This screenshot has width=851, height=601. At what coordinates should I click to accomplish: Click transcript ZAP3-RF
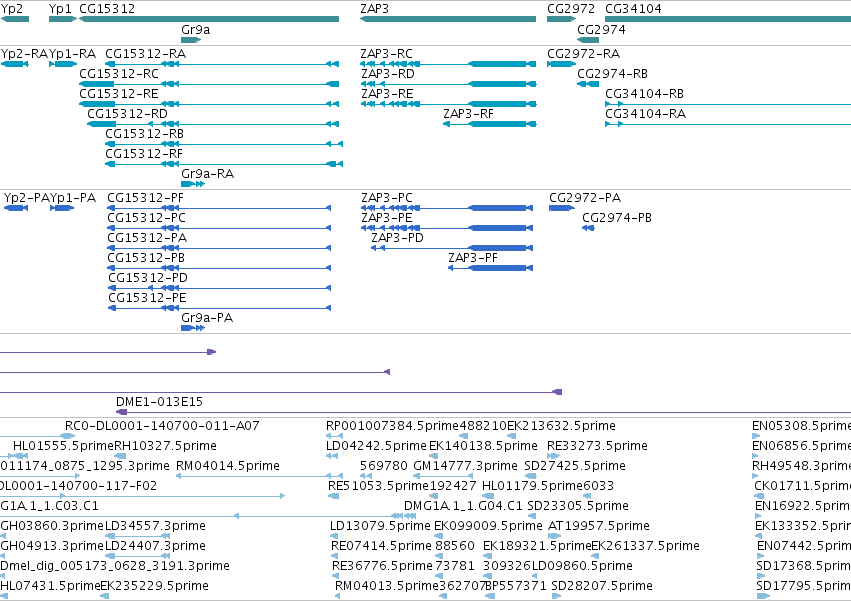point(490,124)
